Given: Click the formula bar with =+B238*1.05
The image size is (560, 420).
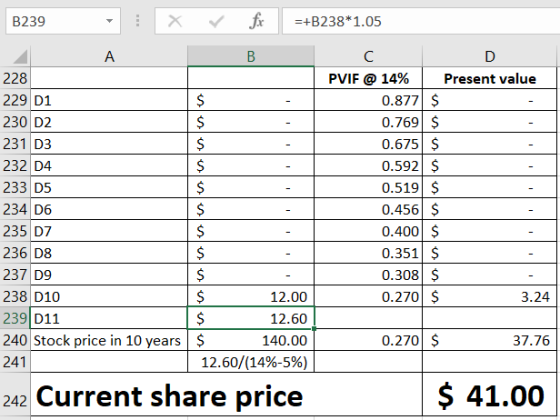Looking at the screenshot, I should tap(421, 21).
